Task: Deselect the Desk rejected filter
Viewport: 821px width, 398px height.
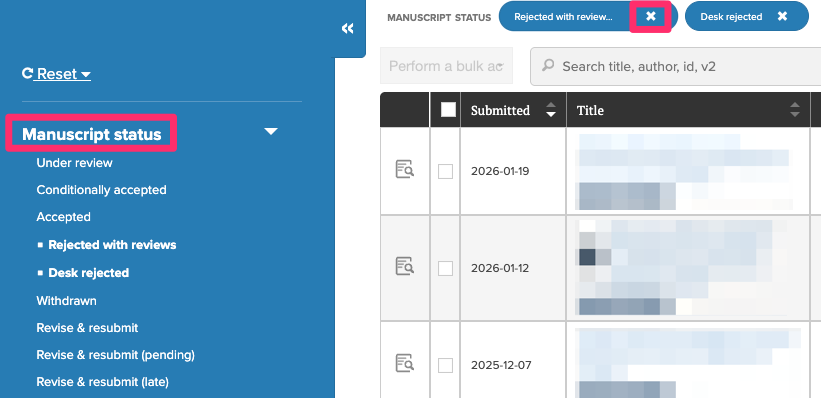Action: (x=88, y=273)
